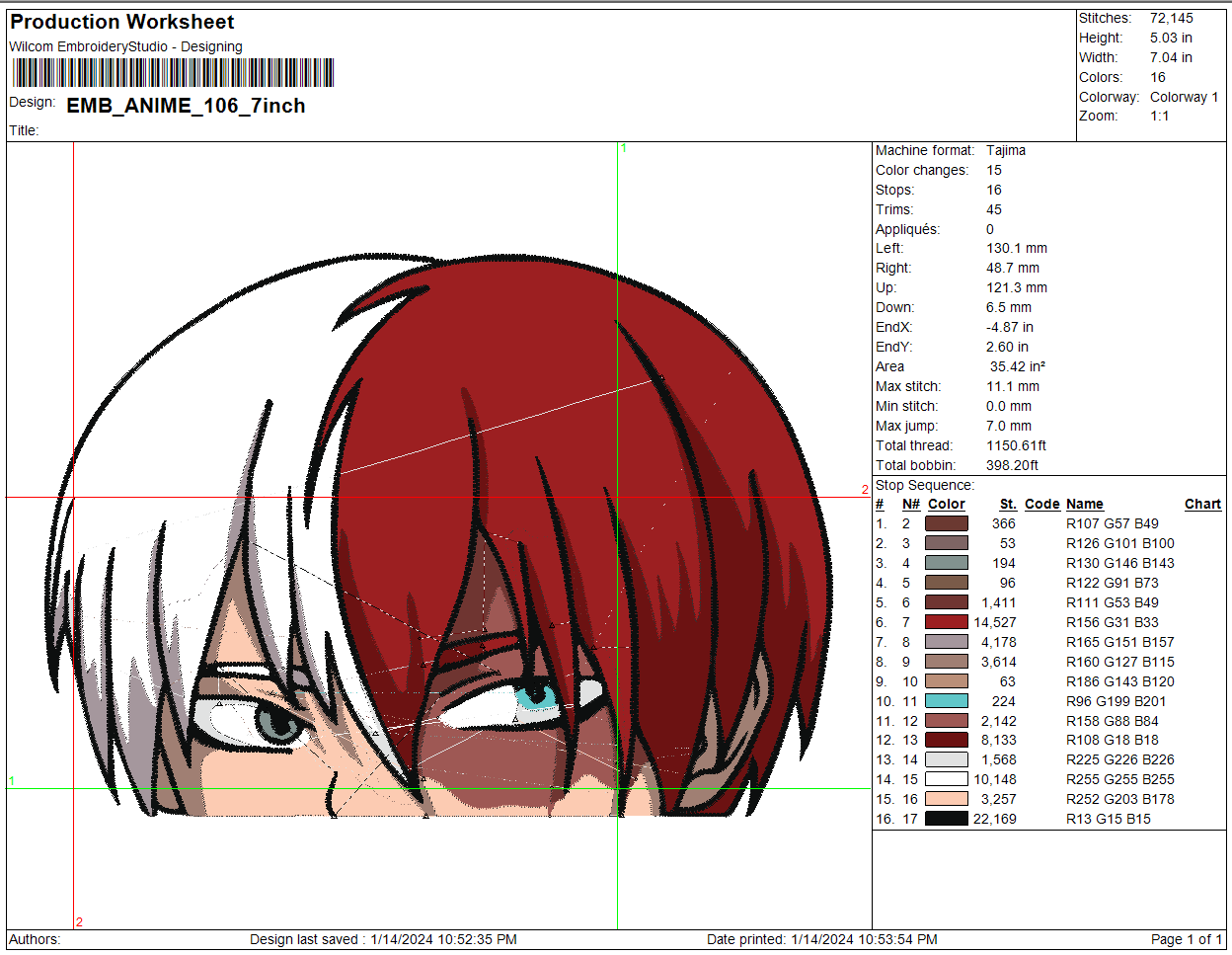1232x955 pixels.
Task: Click the barcode under Wilcom EmbroideryStudio
Action: coord(173,73)
